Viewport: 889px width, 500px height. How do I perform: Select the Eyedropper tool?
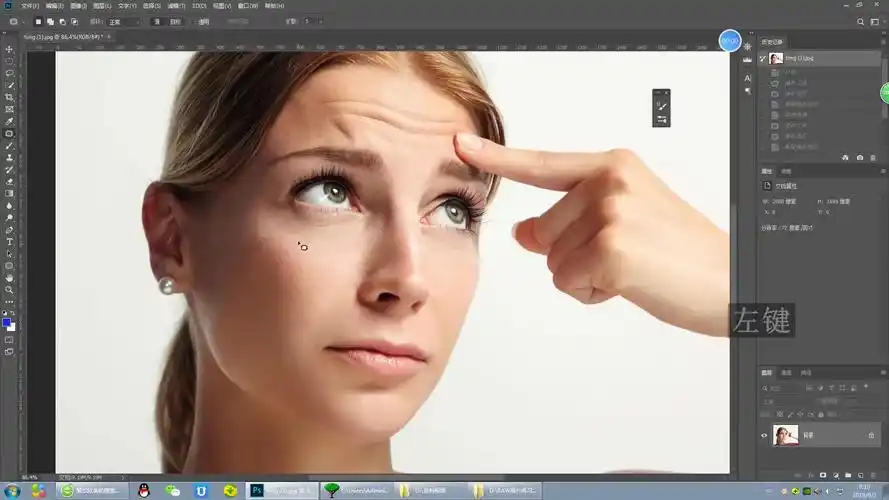[x=10, y=121]
